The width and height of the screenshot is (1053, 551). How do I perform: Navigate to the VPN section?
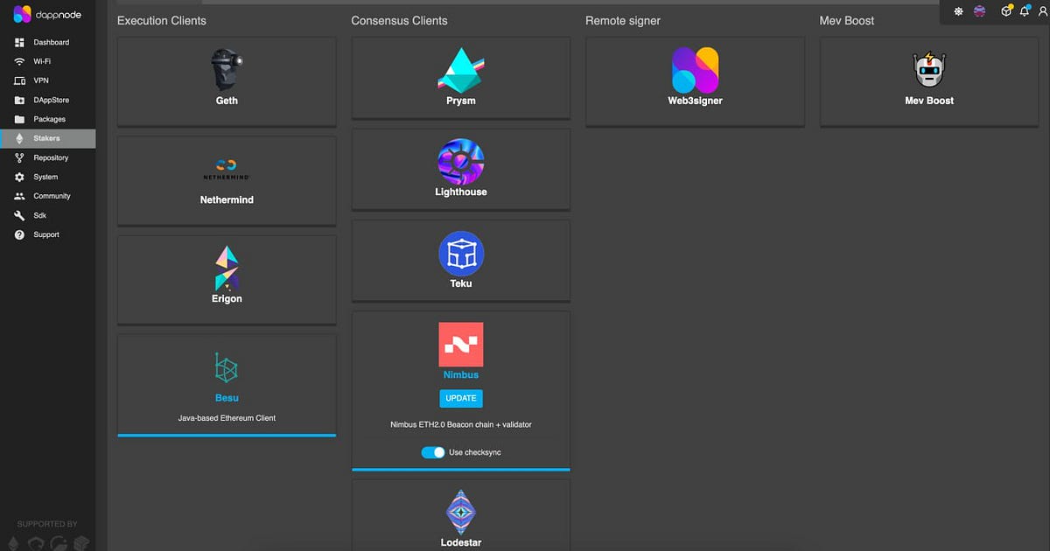(x=41, y=81)
